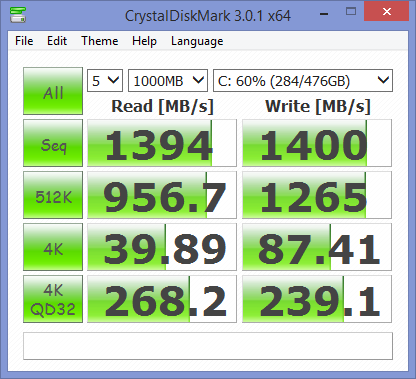416x379 pixels.
Task: Click the CrystalDiskMark app icon in title bar
Action: (18, 14)
